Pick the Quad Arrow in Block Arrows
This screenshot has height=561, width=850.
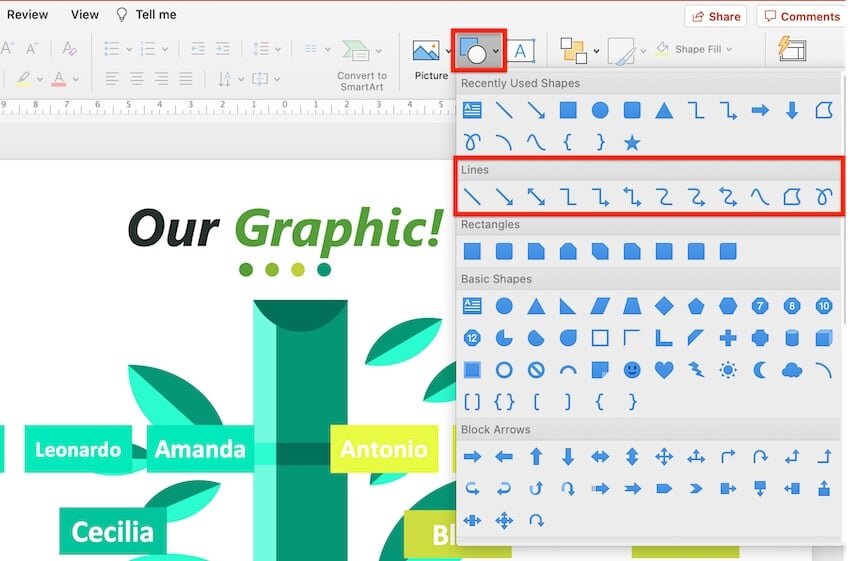coord(664,457)
